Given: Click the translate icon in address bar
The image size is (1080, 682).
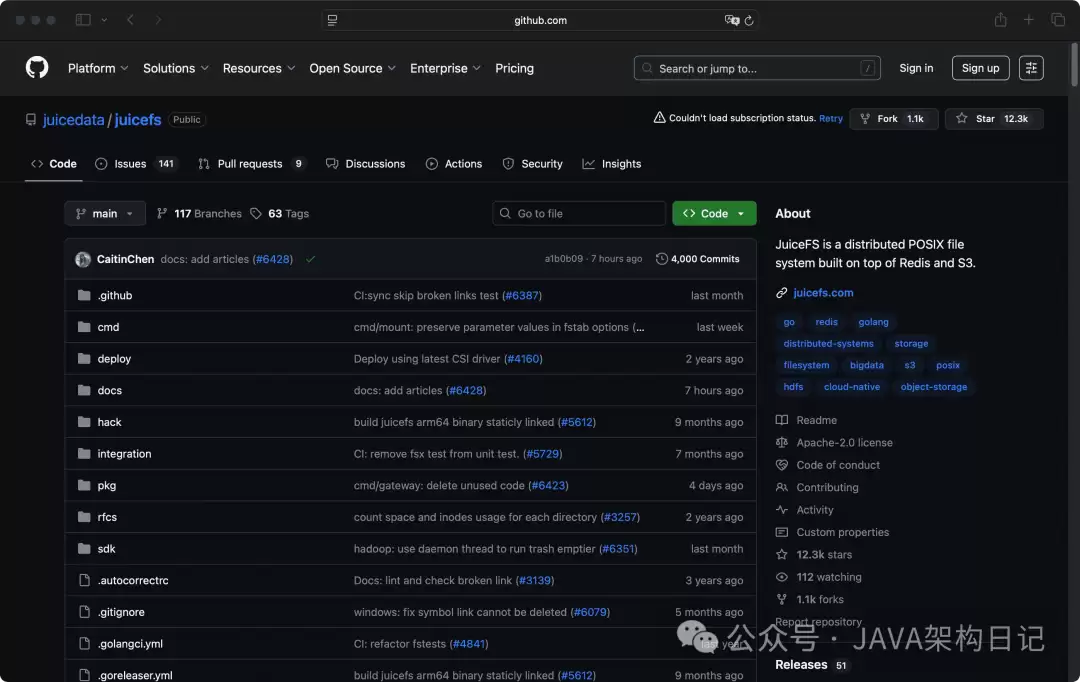Looking at the screenshot, I should tap(732, 20).
